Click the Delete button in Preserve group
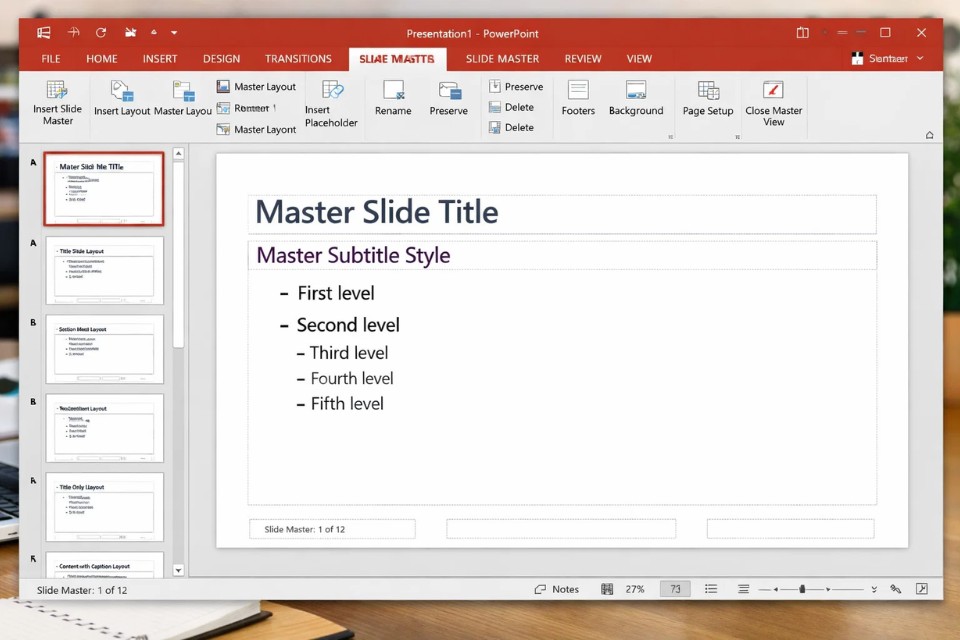The image size is (960, 640). coord(516,107)
